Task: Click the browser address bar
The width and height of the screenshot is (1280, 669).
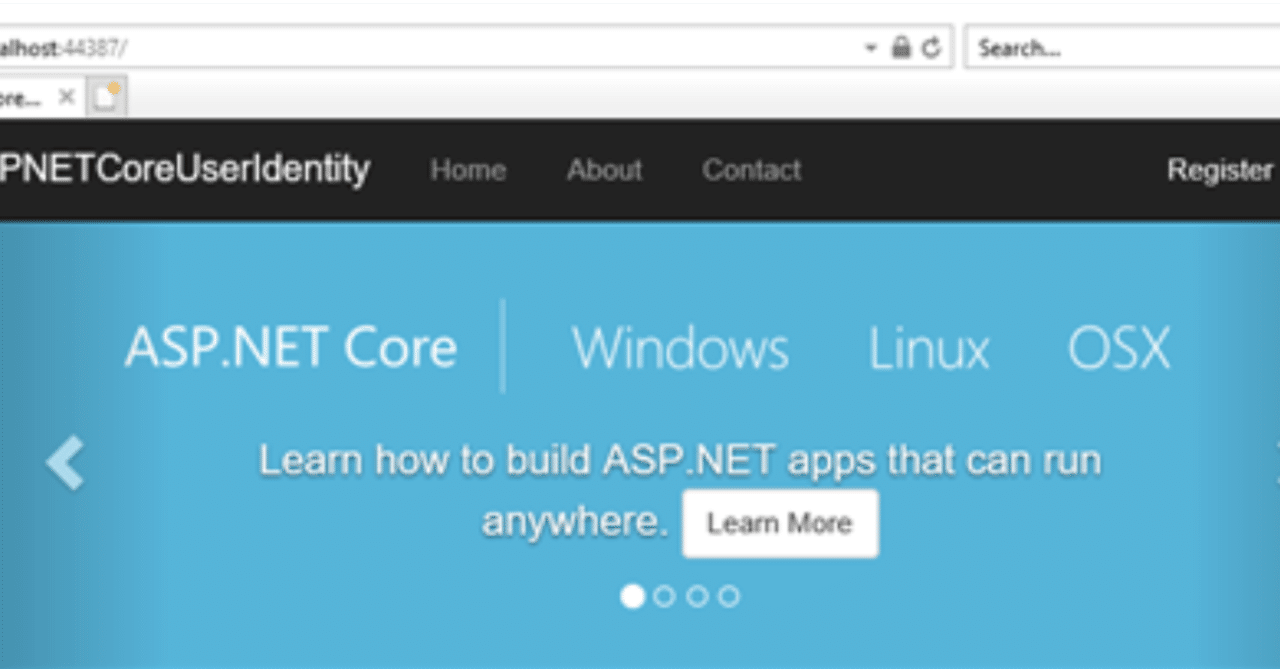Action: pos(475,47)
